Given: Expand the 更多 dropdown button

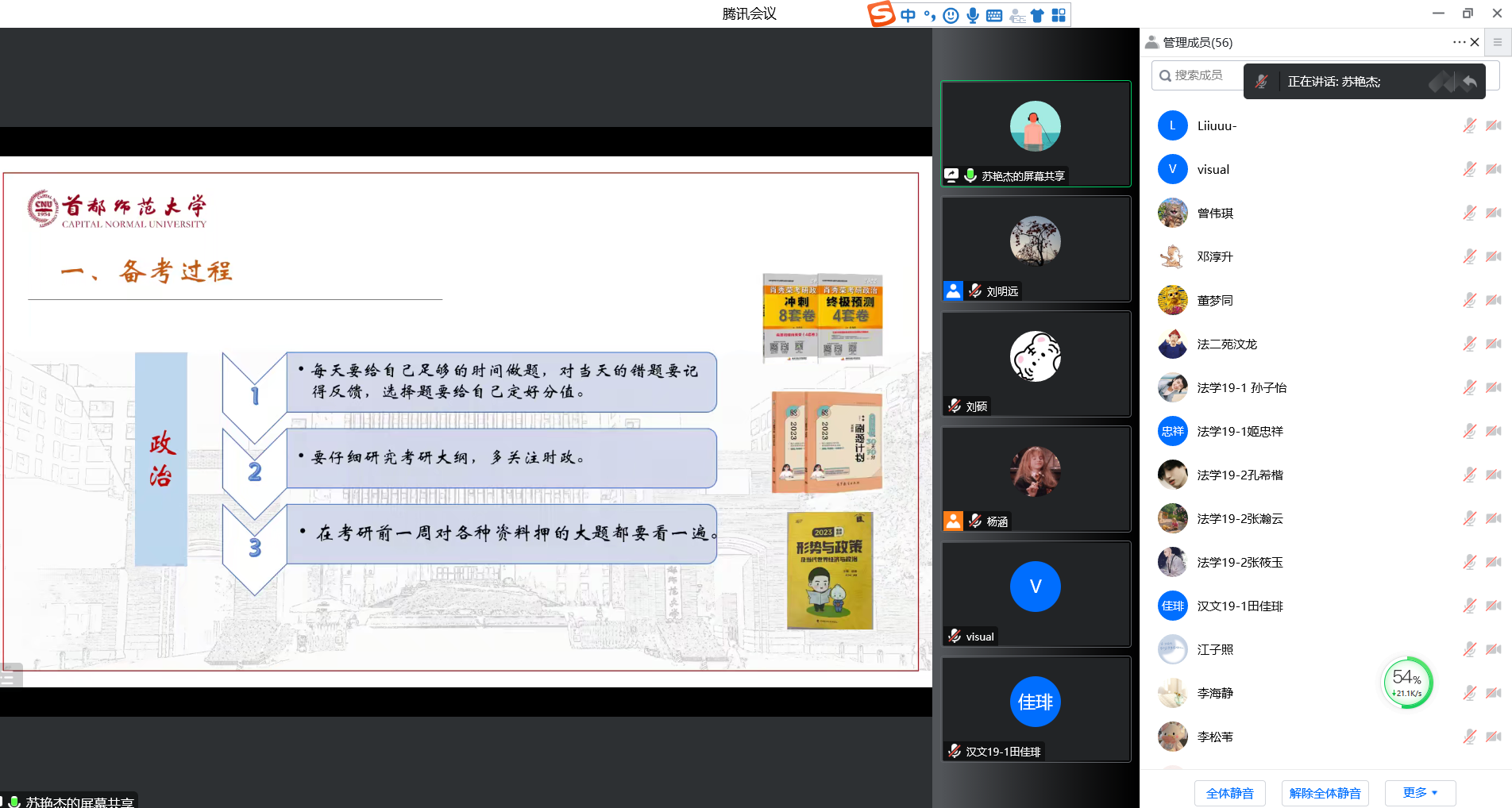Looking at the screenshot, I should coord(1420,793).
